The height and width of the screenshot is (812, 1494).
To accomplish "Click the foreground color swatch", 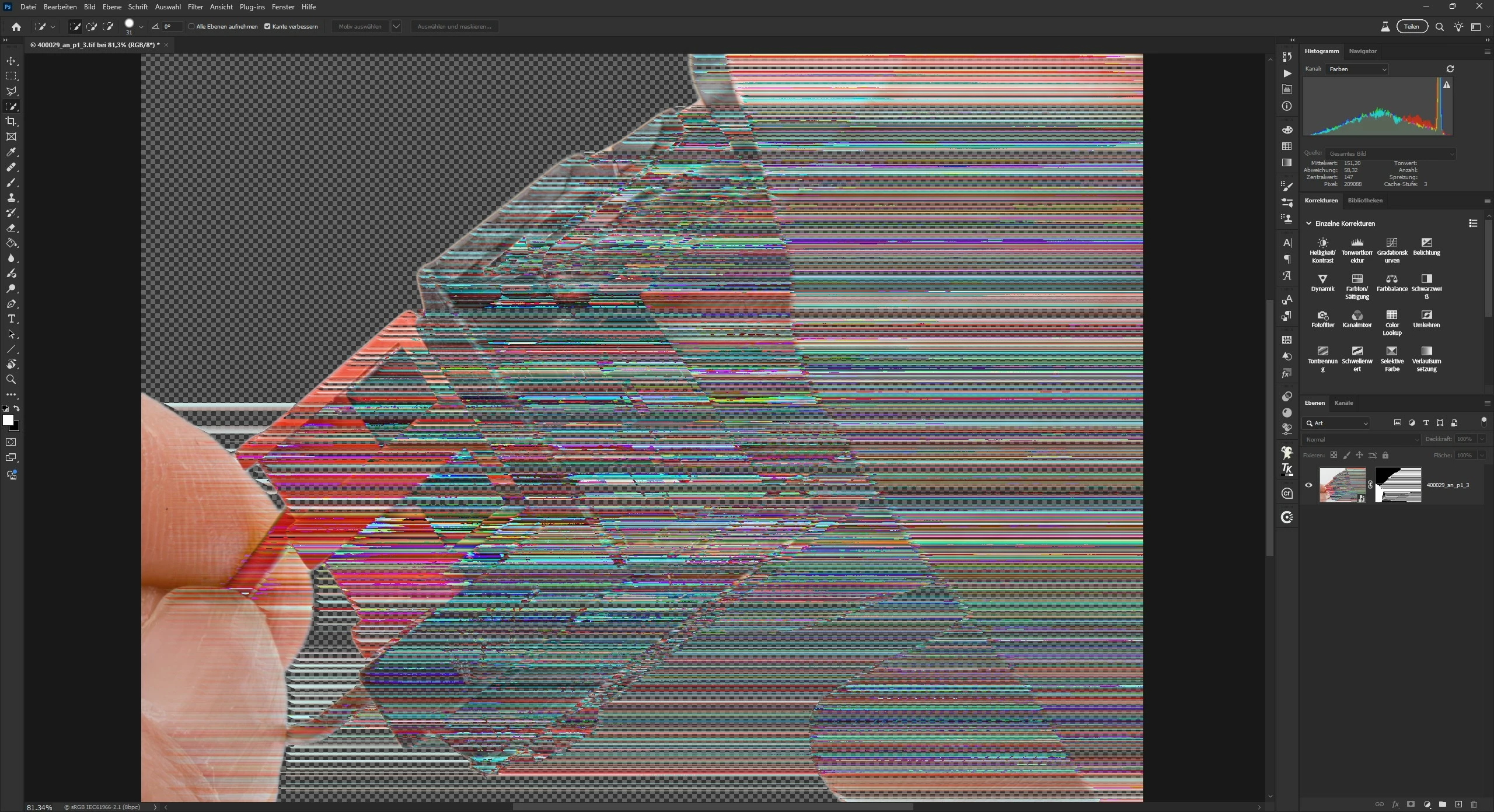I will pos(8,420).
